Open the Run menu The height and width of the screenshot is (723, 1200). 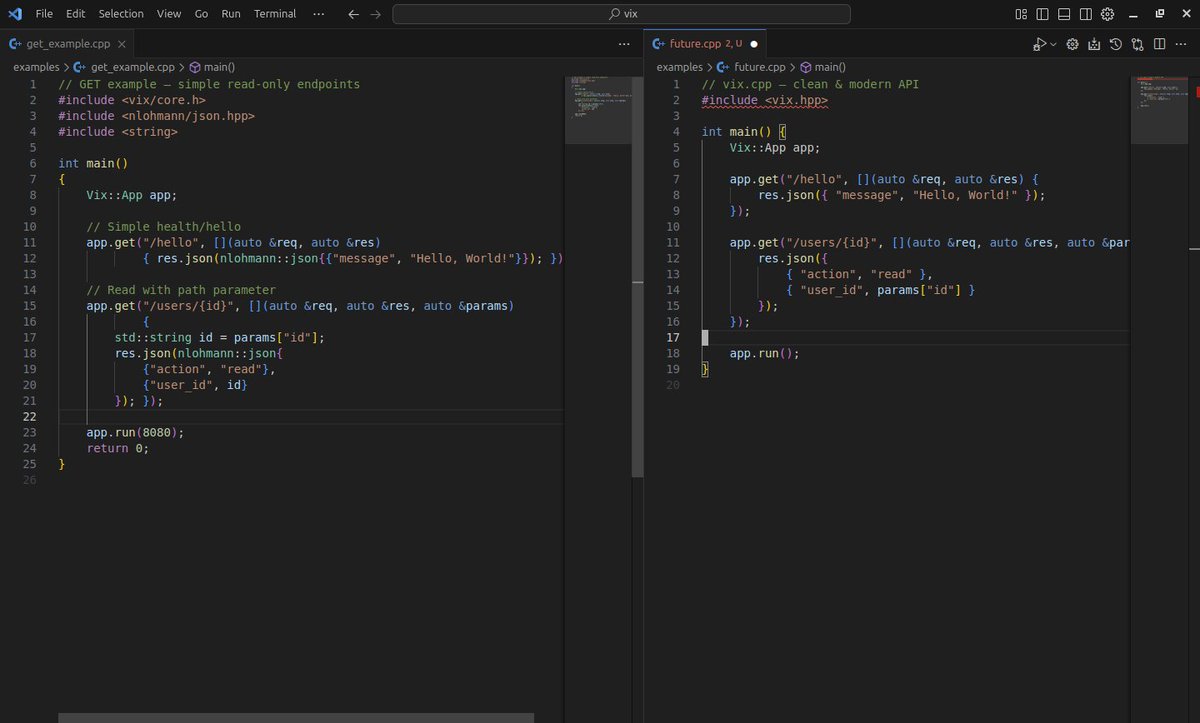tap(231, 14)
